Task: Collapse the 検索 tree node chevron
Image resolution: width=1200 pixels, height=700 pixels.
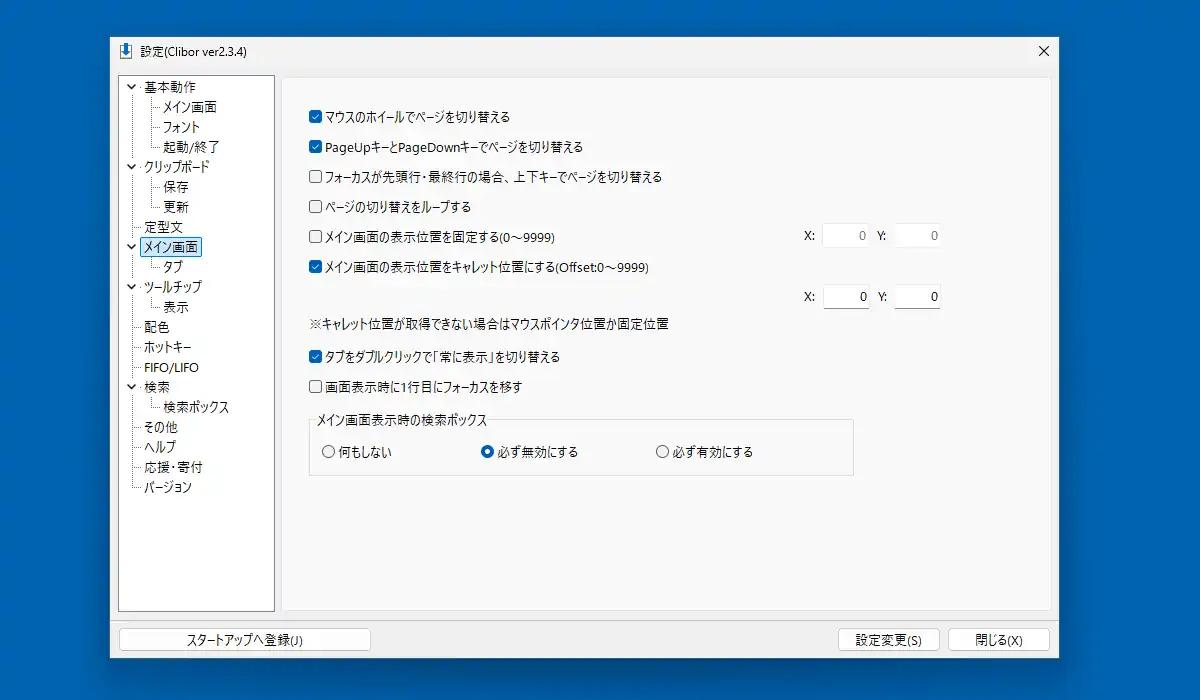Action: click(131, 387)
